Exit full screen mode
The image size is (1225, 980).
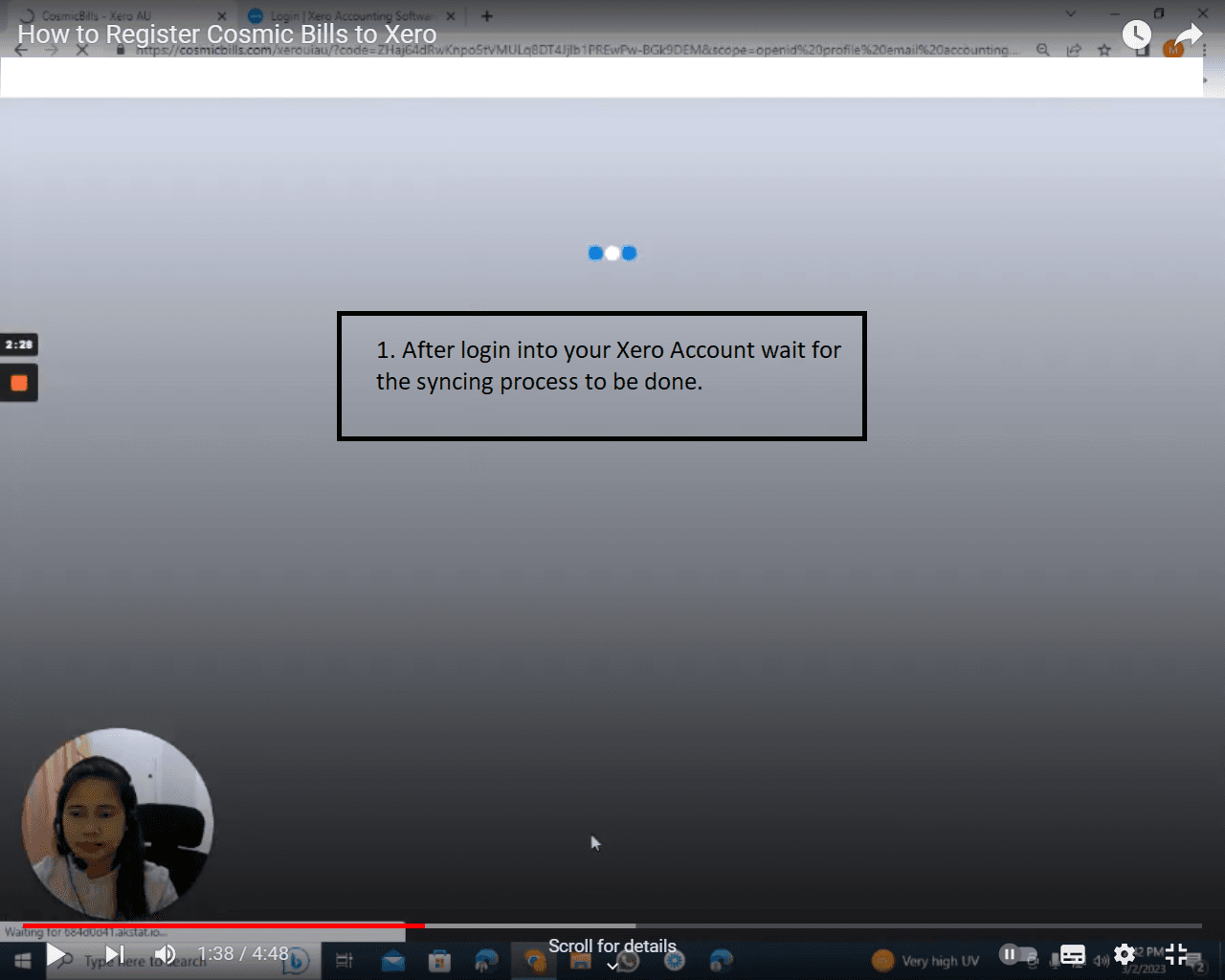click(x=1176, y=954)
